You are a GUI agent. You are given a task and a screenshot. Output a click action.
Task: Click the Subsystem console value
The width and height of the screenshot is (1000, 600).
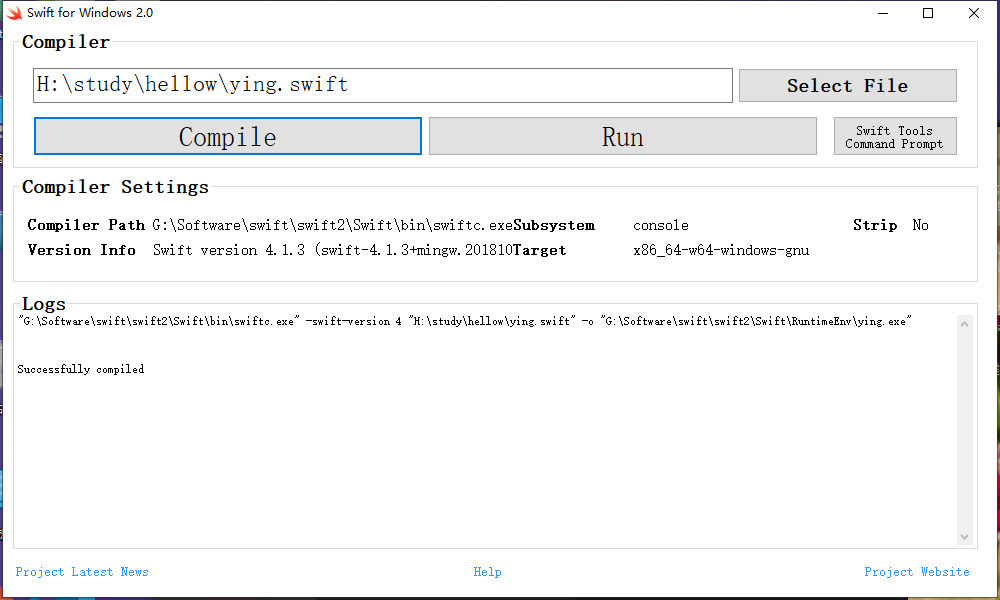coord(660,225)
